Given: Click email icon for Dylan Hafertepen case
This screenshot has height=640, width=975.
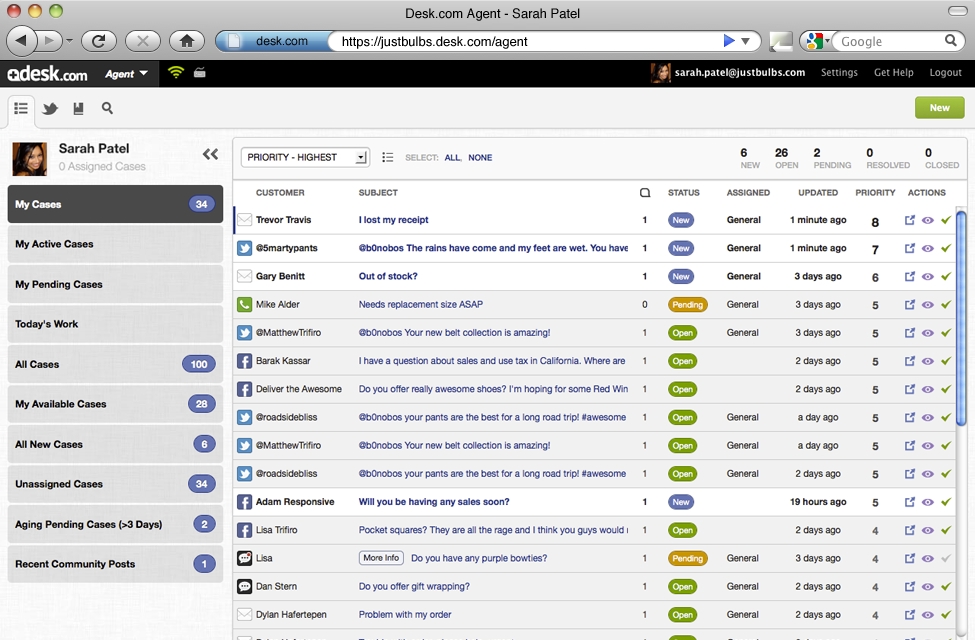Looking at the screenshot, I should (244, 614).
